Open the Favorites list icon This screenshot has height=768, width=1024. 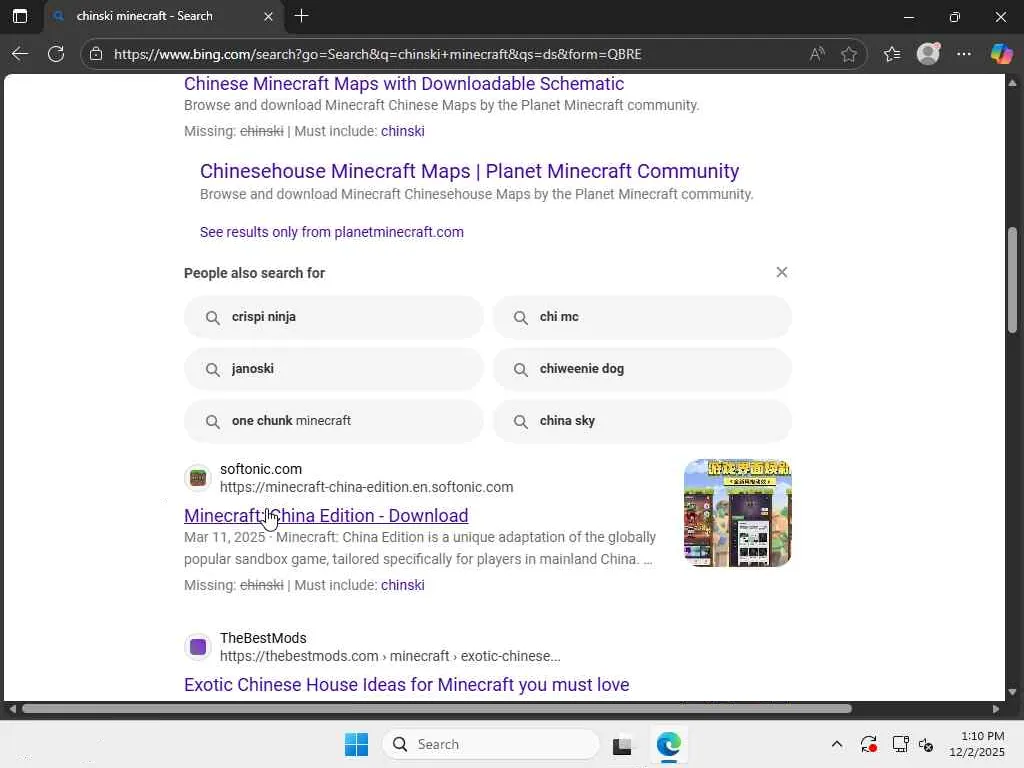click(892, 54)
